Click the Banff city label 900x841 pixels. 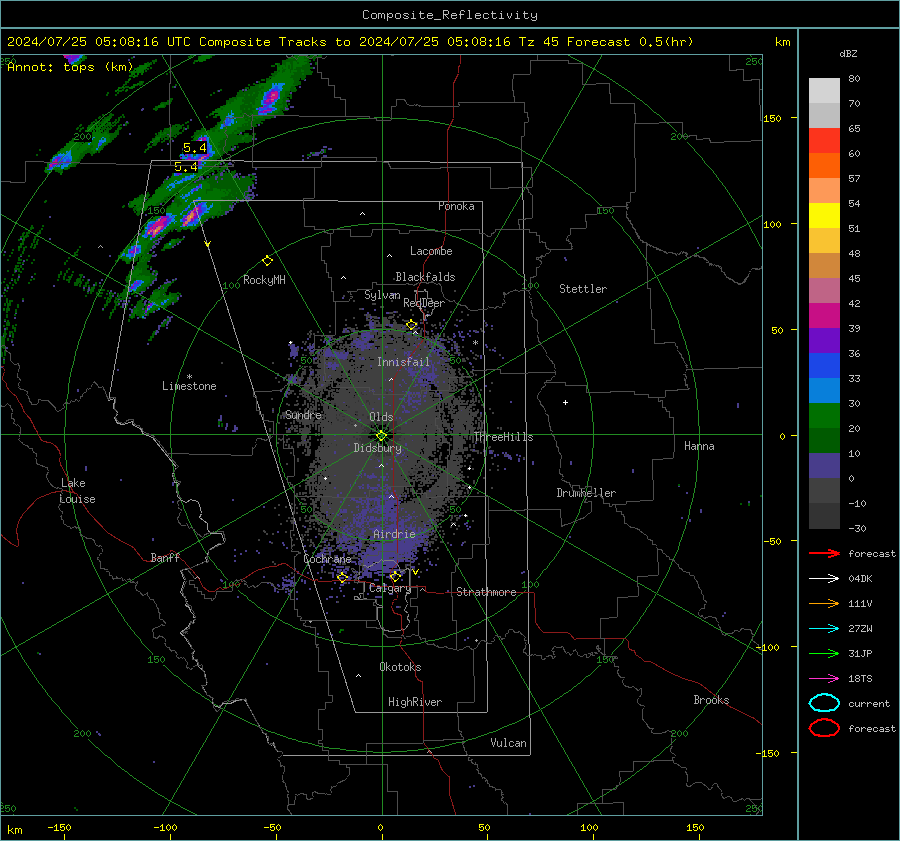[x=165, y=557]
